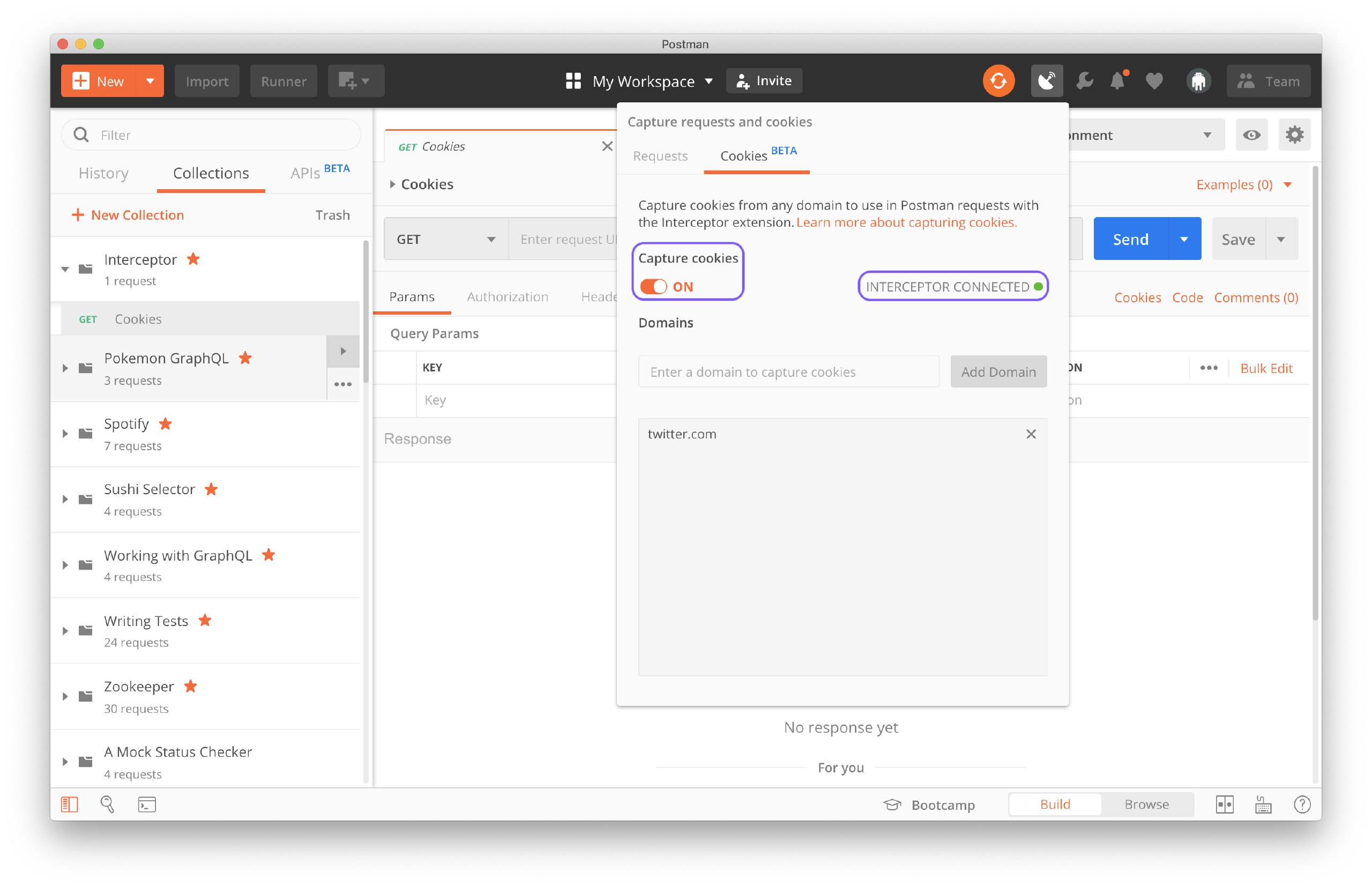The image size is (1372, 887).
Task: Switch to two-pane layout icon
Action: 1224,804
